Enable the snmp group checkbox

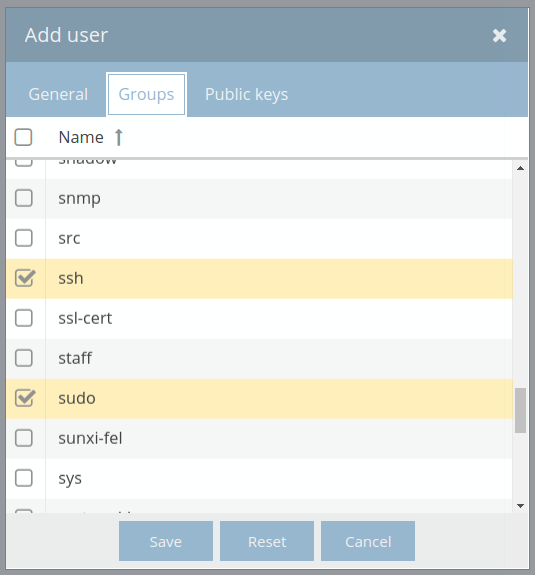pyautogui.click(x=24, y=198)
